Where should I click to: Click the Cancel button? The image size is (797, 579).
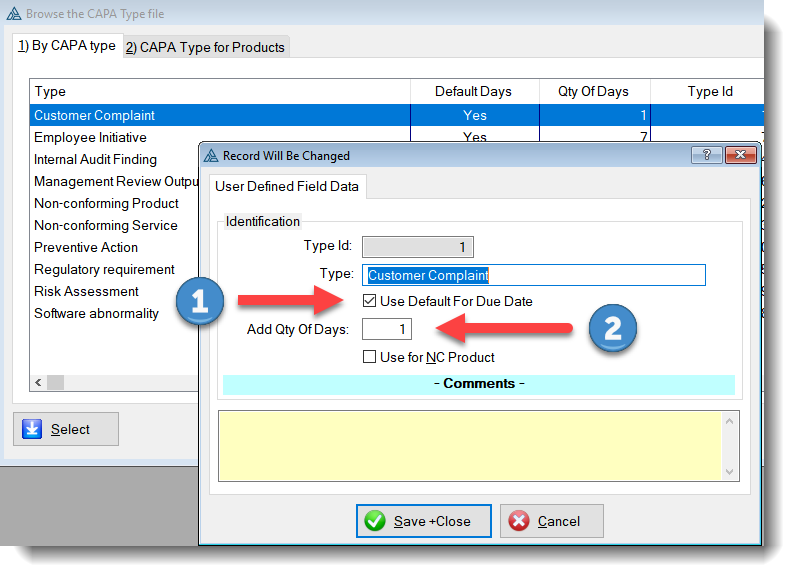point(552,521)
